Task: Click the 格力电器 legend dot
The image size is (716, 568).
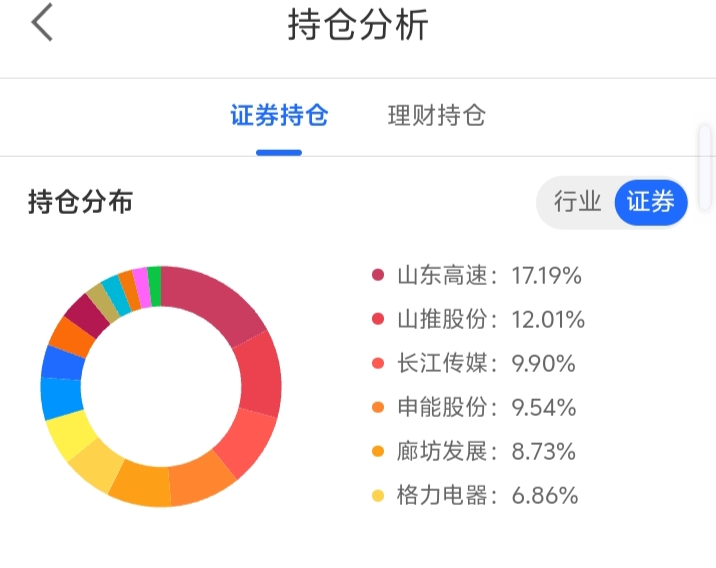Action: click(378, 495)
